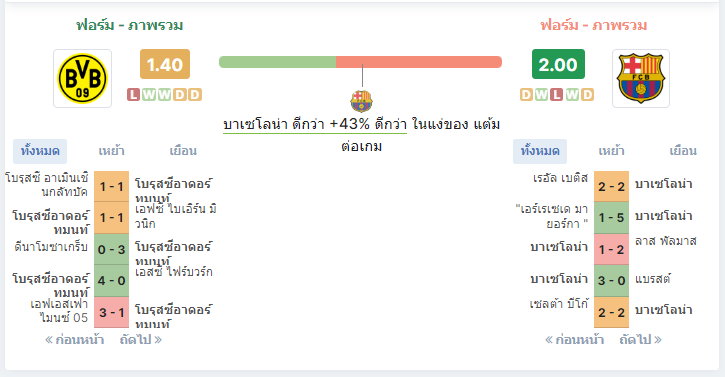Image resolution: width=725 pixels, height=377 pixels.
Task: Click small Barcelona crest under comparison bar
Action: coord(361,101)
